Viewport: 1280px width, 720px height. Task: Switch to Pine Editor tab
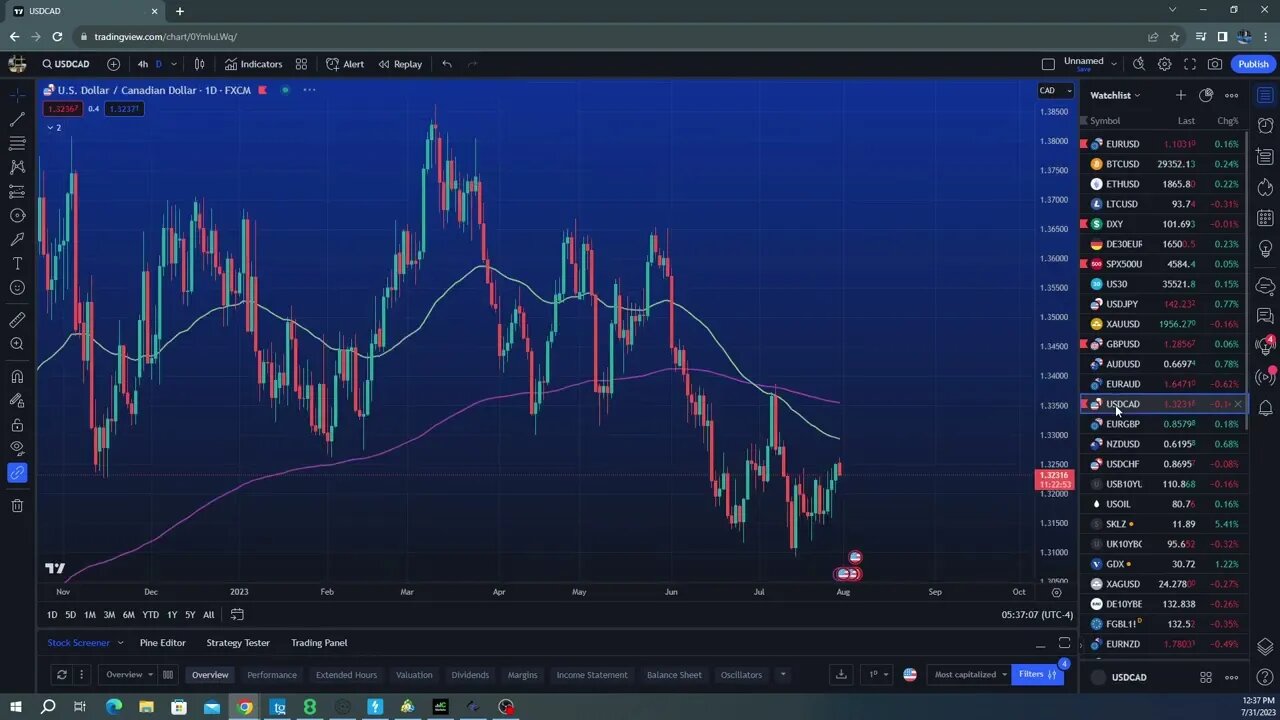tap(163, 643)
